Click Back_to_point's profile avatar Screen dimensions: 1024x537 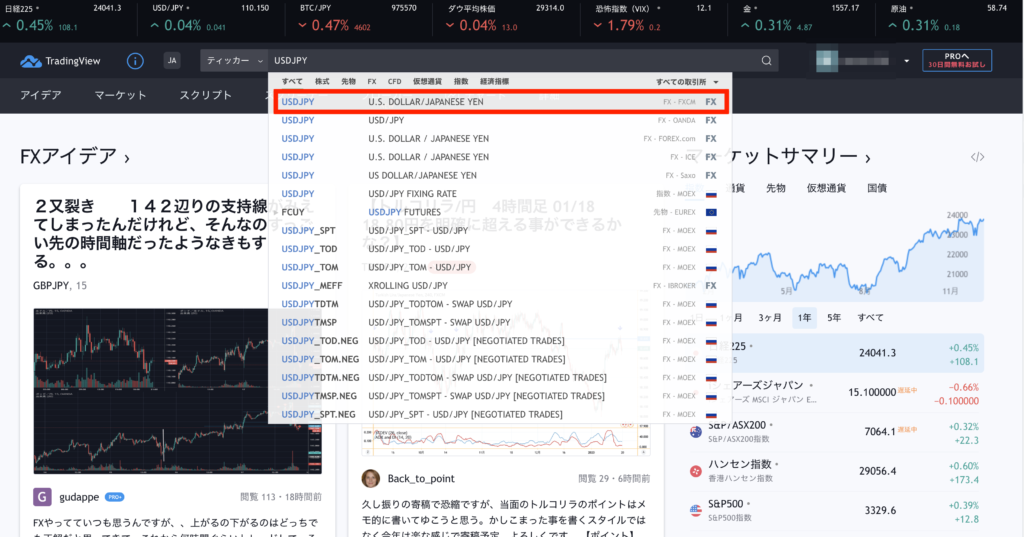click(x=371, y=478)
